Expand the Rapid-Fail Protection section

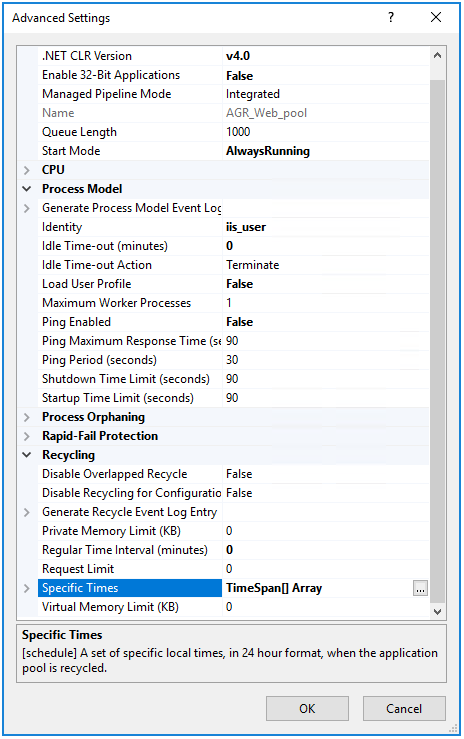coord(27,436)
